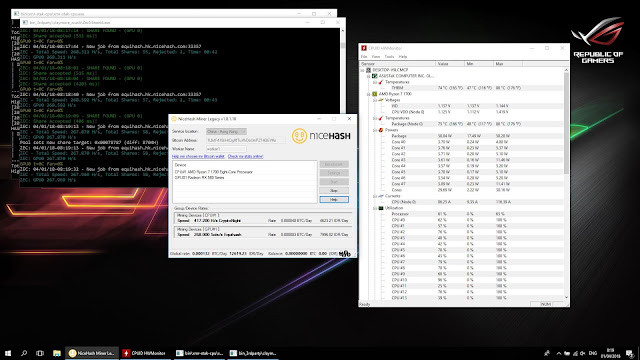
Task: Click the ASUSTeK motherboard icon in tree
Action: pyautogui.click(x=374, y=76)
